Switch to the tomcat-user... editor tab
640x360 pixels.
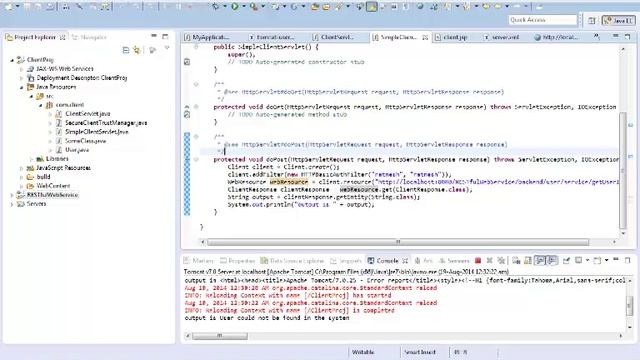(x=272, y=37)
